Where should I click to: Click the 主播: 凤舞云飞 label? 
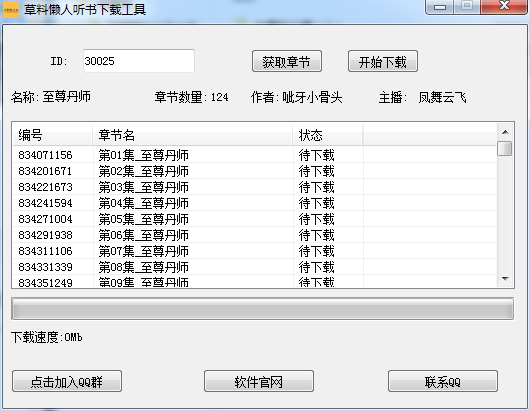tap(423, 97)
